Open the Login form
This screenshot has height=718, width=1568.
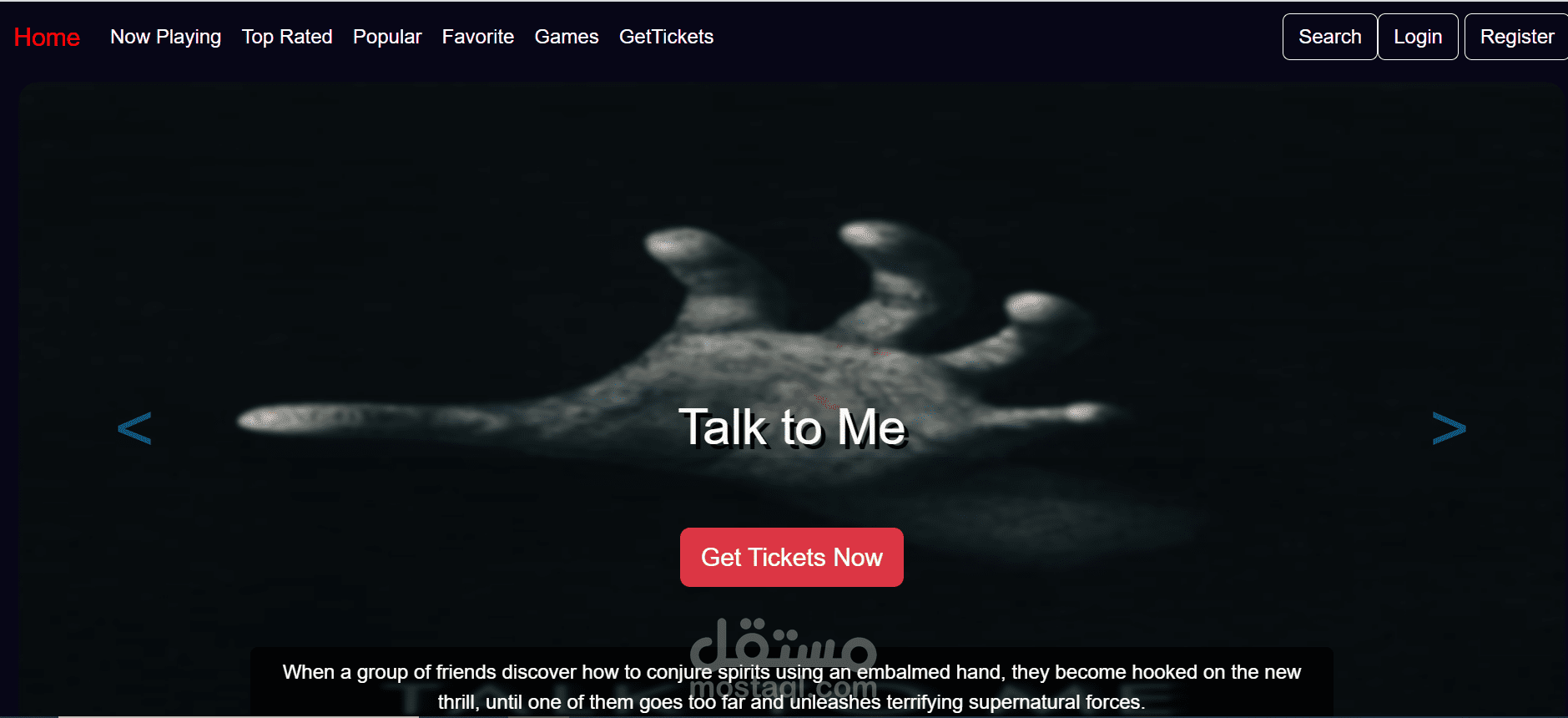pos(1418,37)
